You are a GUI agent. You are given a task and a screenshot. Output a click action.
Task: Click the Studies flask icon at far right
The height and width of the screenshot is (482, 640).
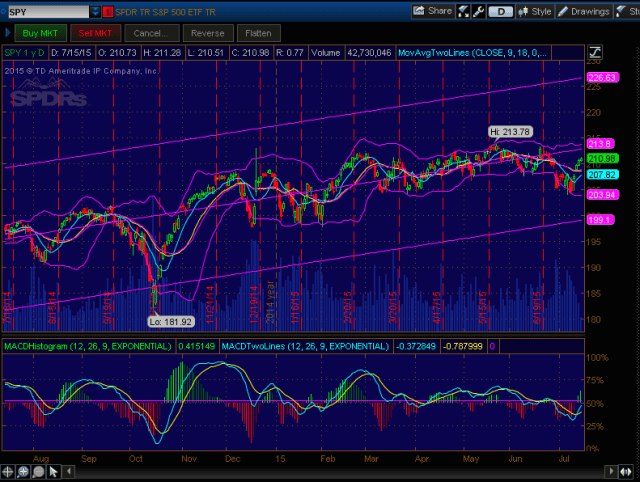click(x=626, y=12)
